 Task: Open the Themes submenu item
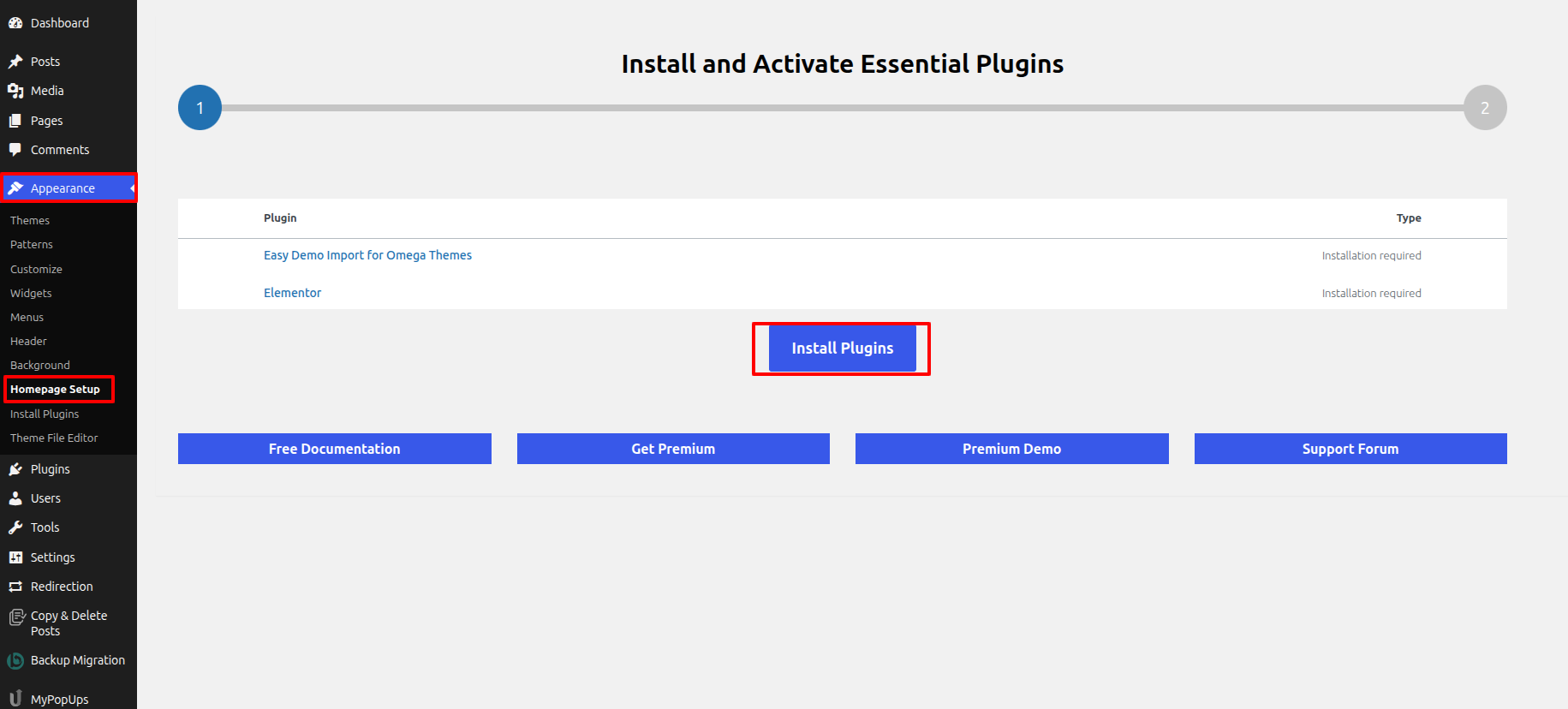click(30, 221)
